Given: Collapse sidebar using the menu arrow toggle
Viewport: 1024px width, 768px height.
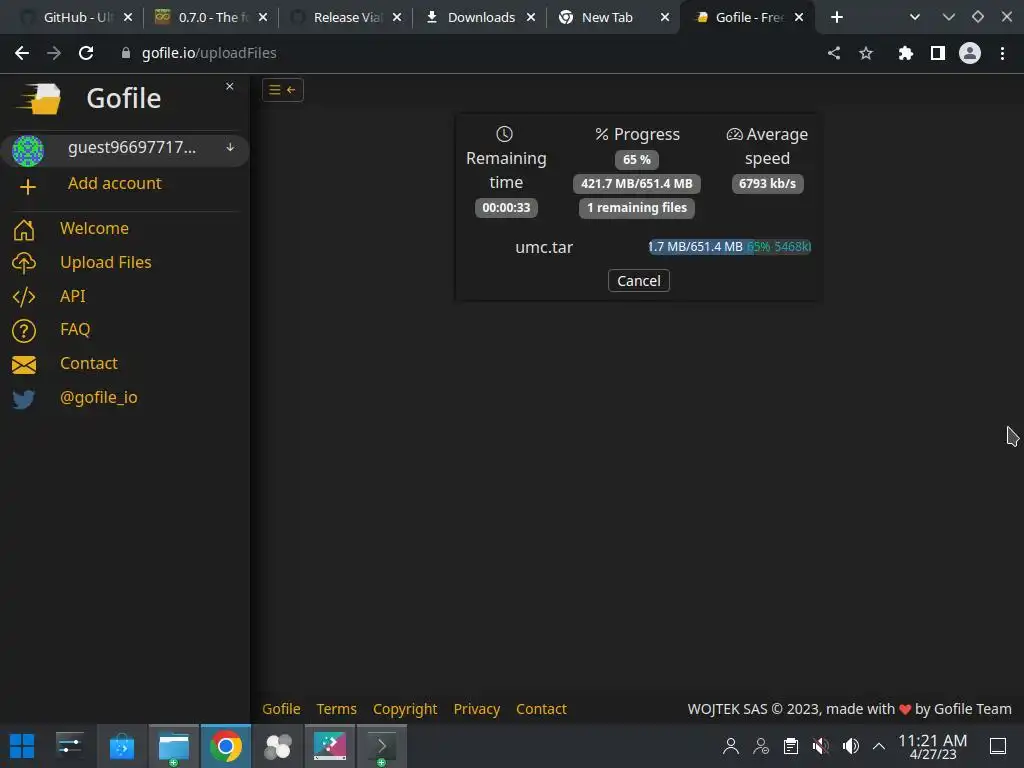Looking at the screenshot, I should (x=283, y=90).
